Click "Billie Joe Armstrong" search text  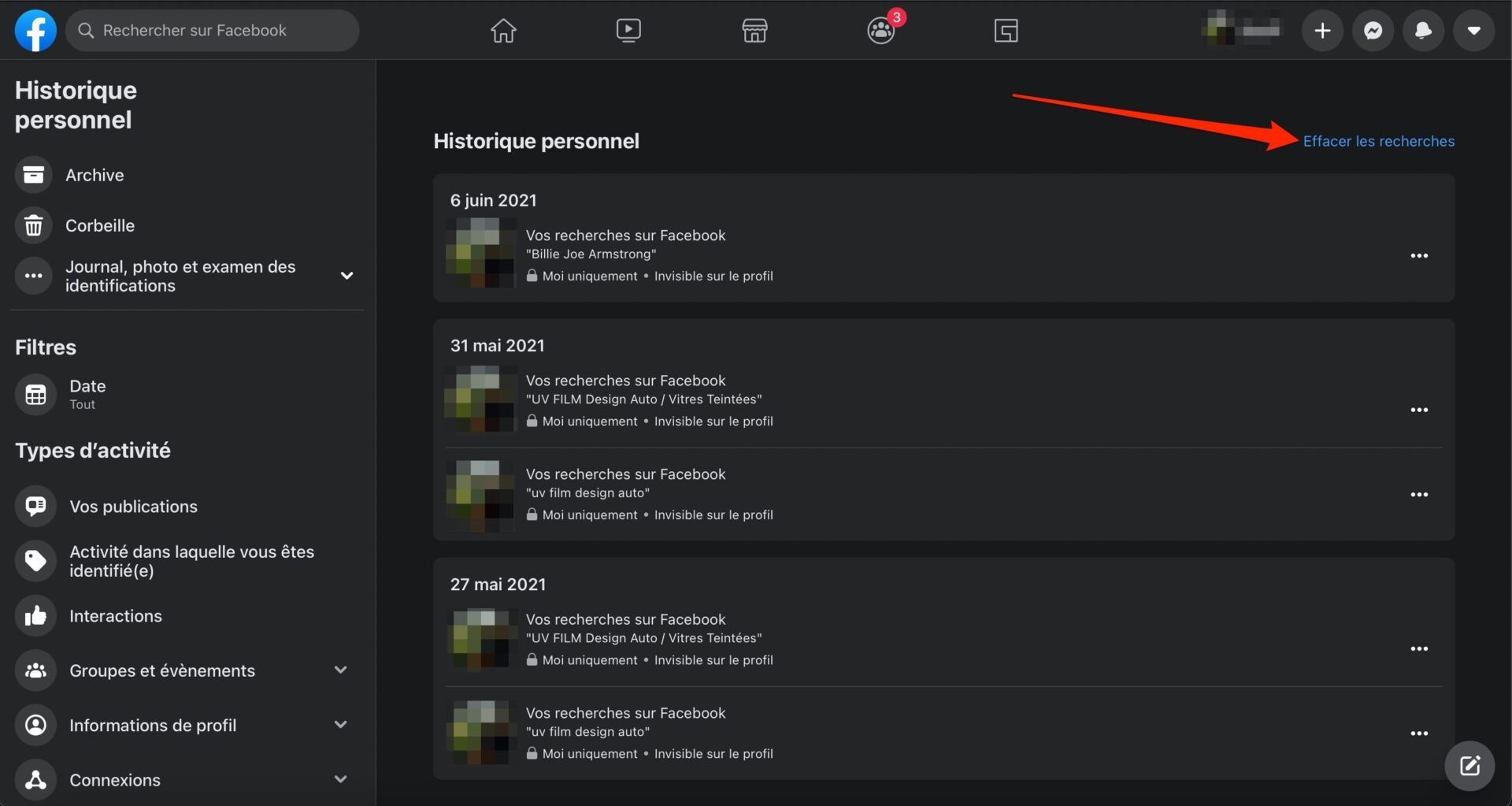[591, 254]
